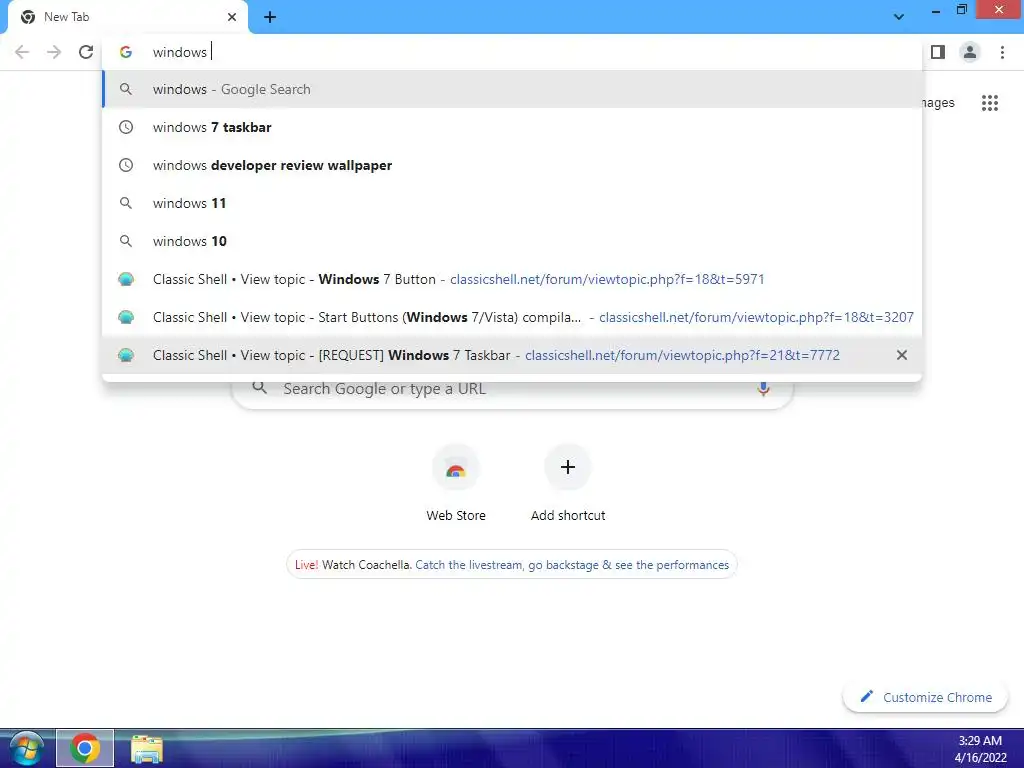
Task: Open Windows Explorer from the taskbar
Action: (147, 749)
